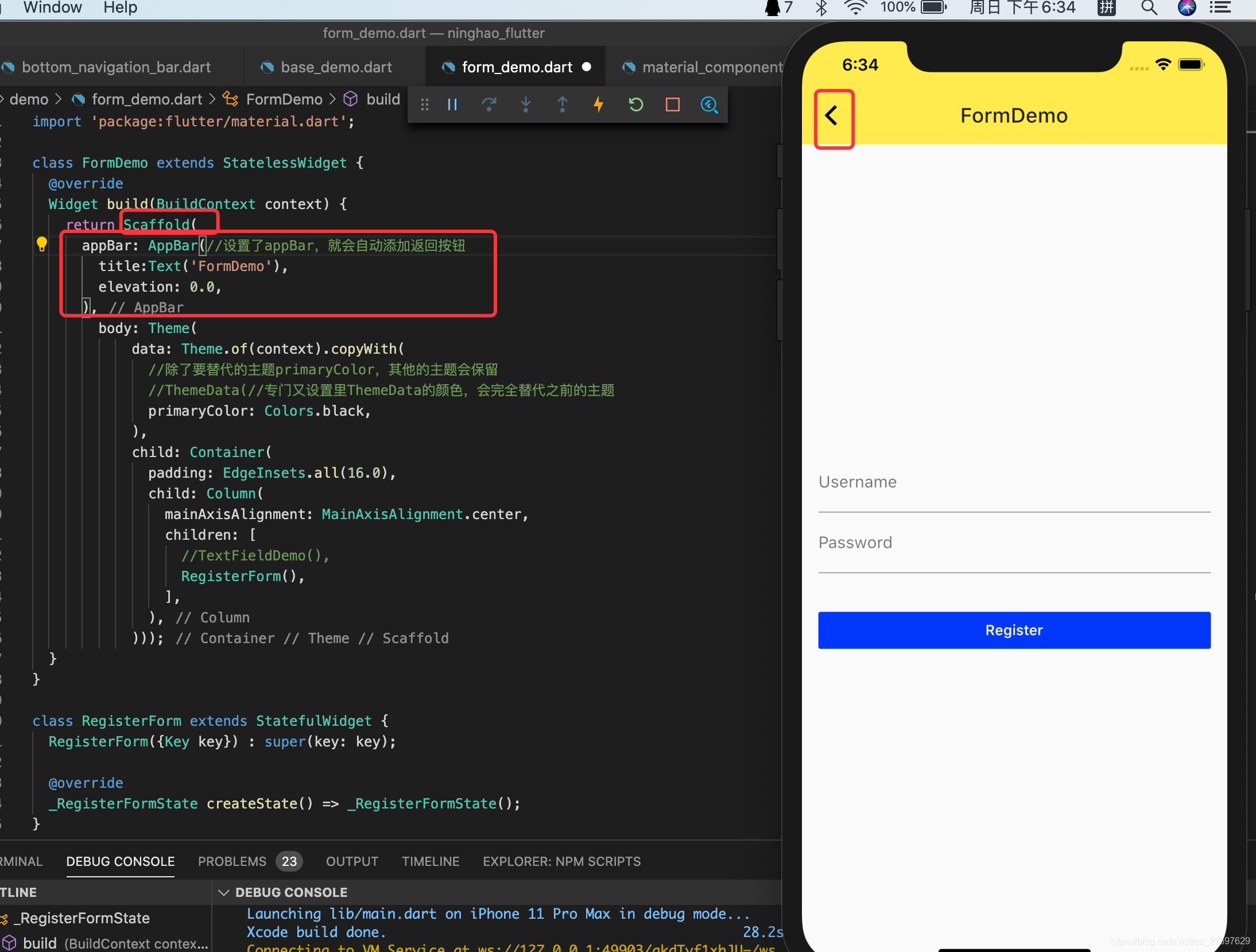
Task: Click the lightbulb quick-fix icon
Action: coord(42,245)
